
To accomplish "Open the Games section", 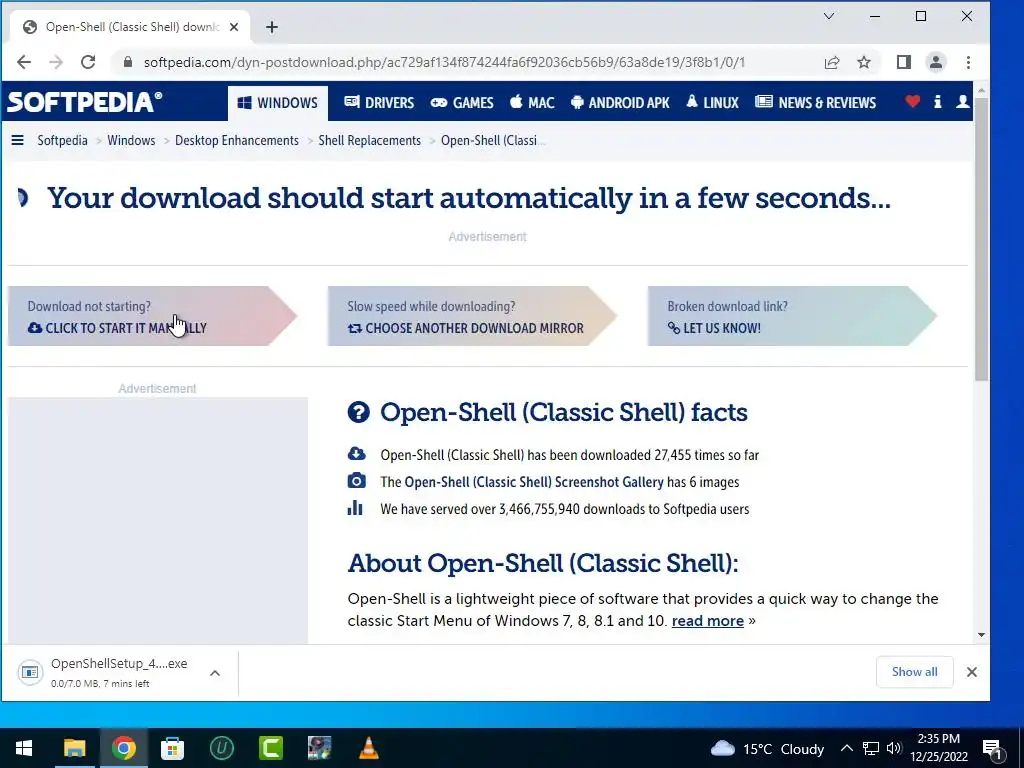I will pos(462,103).
